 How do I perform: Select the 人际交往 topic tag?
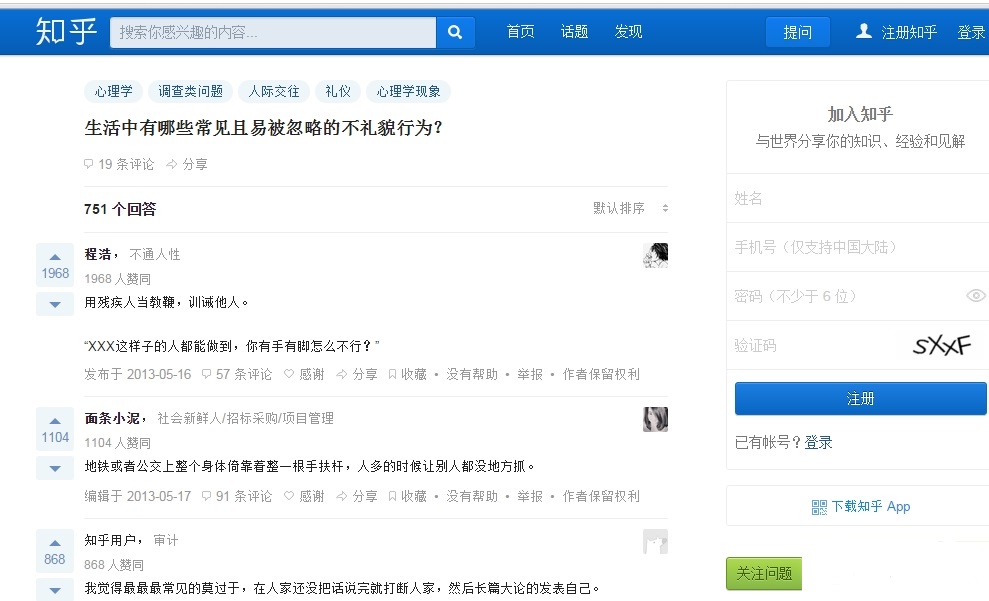click(x=274, y=91)
